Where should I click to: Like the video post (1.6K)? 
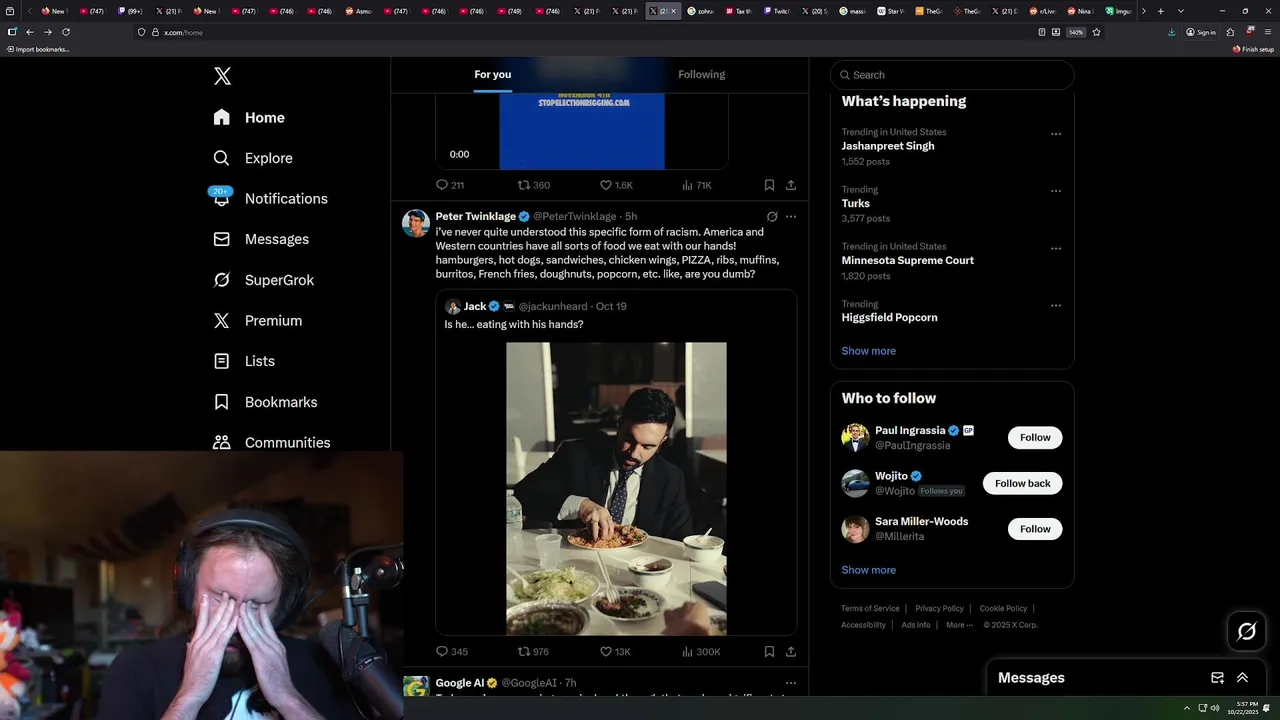(x=616, y=185)
